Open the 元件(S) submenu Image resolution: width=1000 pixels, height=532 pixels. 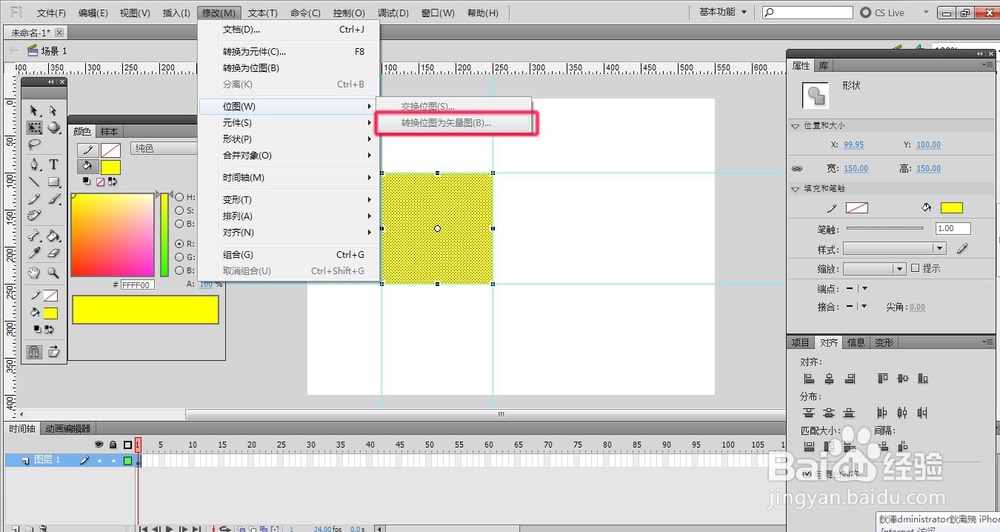[289, 122]
